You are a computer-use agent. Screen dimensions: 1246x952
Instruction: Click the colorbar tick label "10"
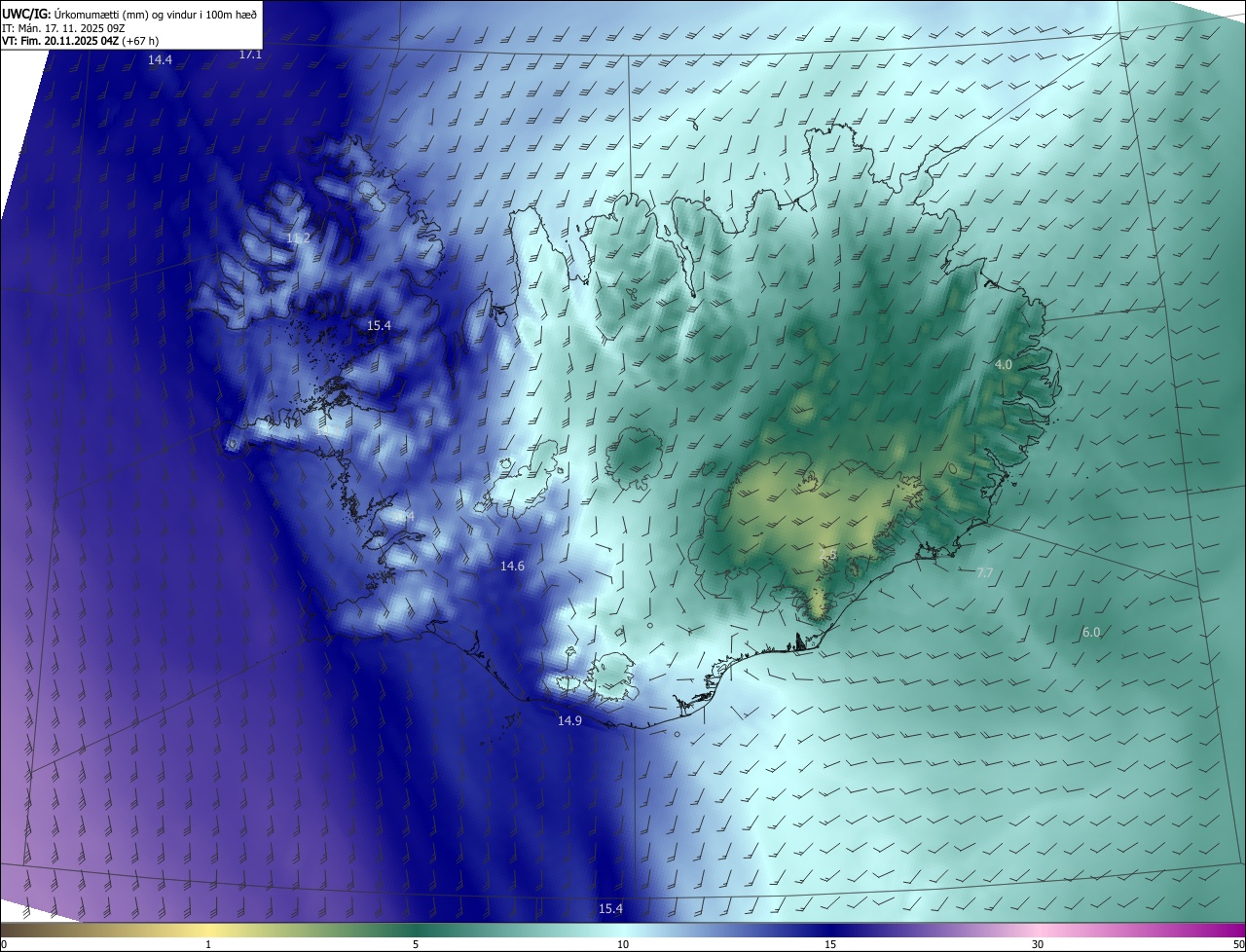point(623,945)
